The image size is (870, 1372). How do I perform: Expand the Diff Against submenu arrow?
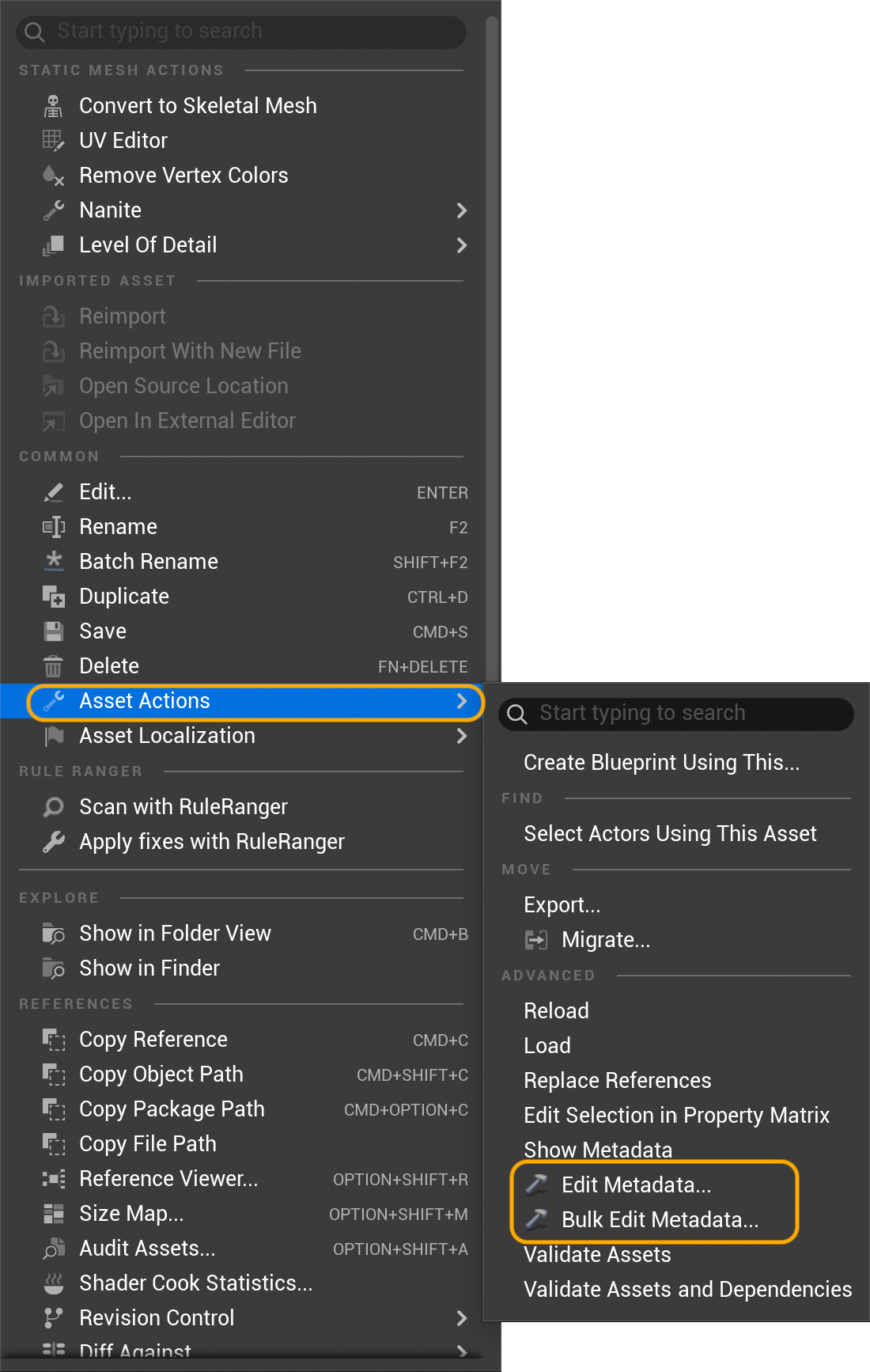462,1351
